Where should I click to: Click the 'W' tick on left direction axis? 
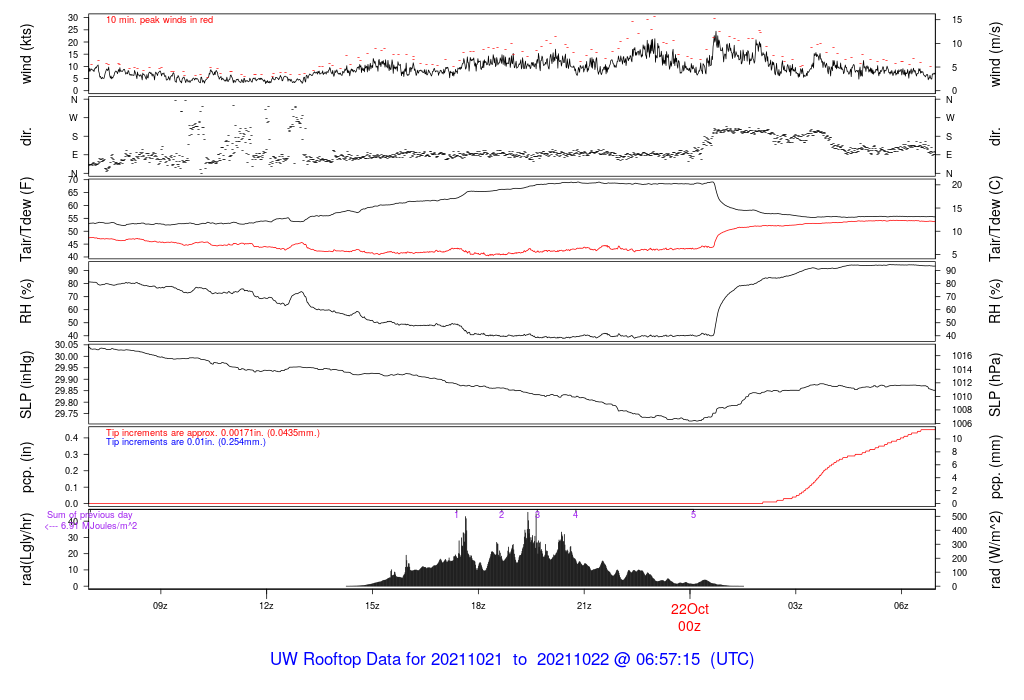(x=74, y=118)
